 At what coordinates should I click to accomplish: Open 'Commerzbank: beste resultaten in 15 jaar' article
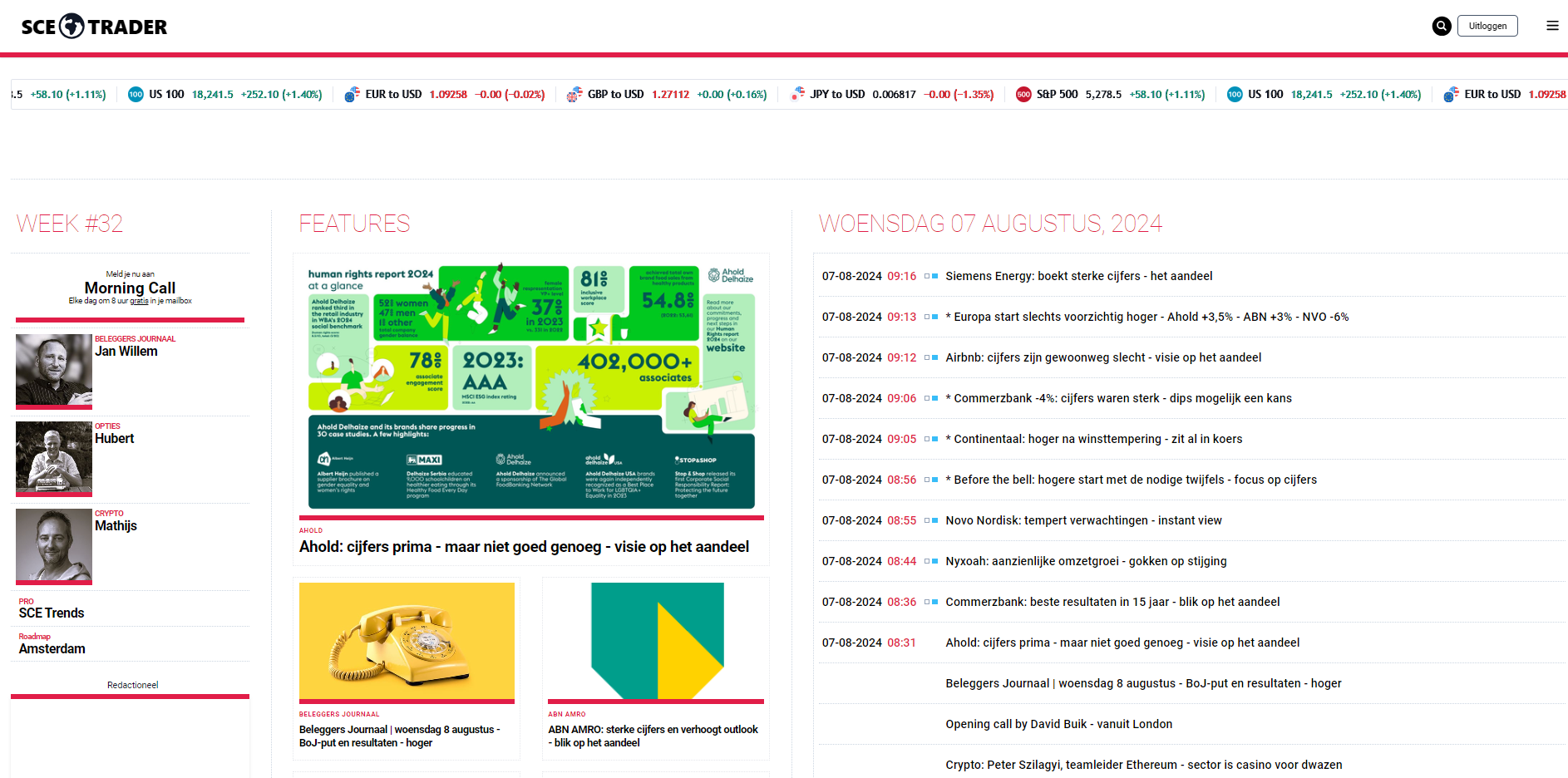point(1112,602)
